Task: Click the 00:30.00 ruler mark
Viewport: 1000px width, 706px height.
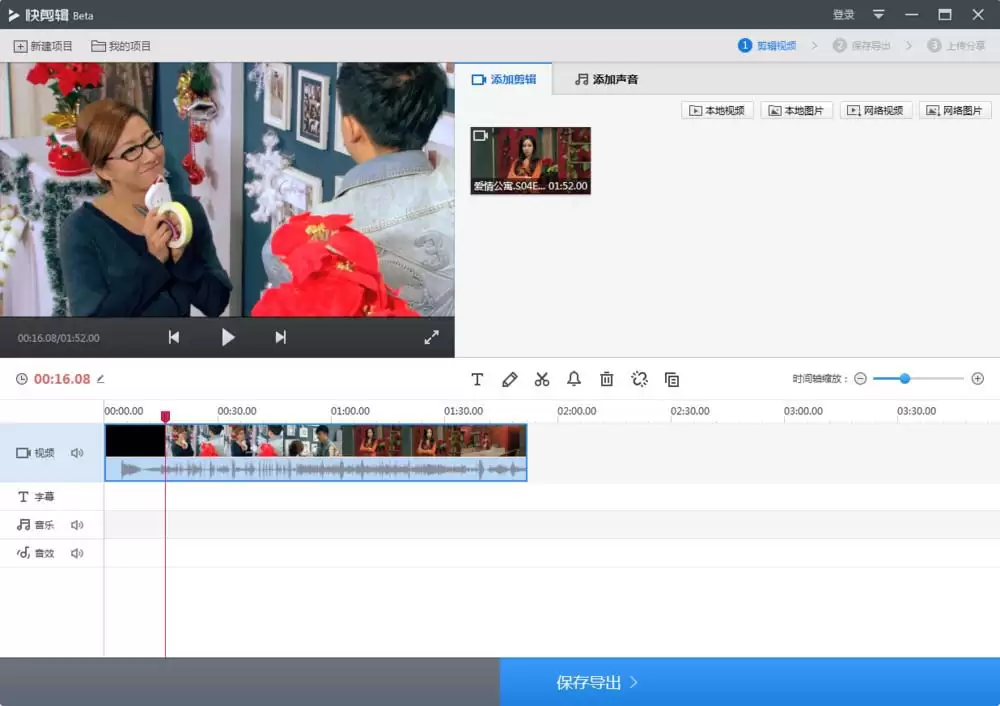Action: tap(237, 411)
